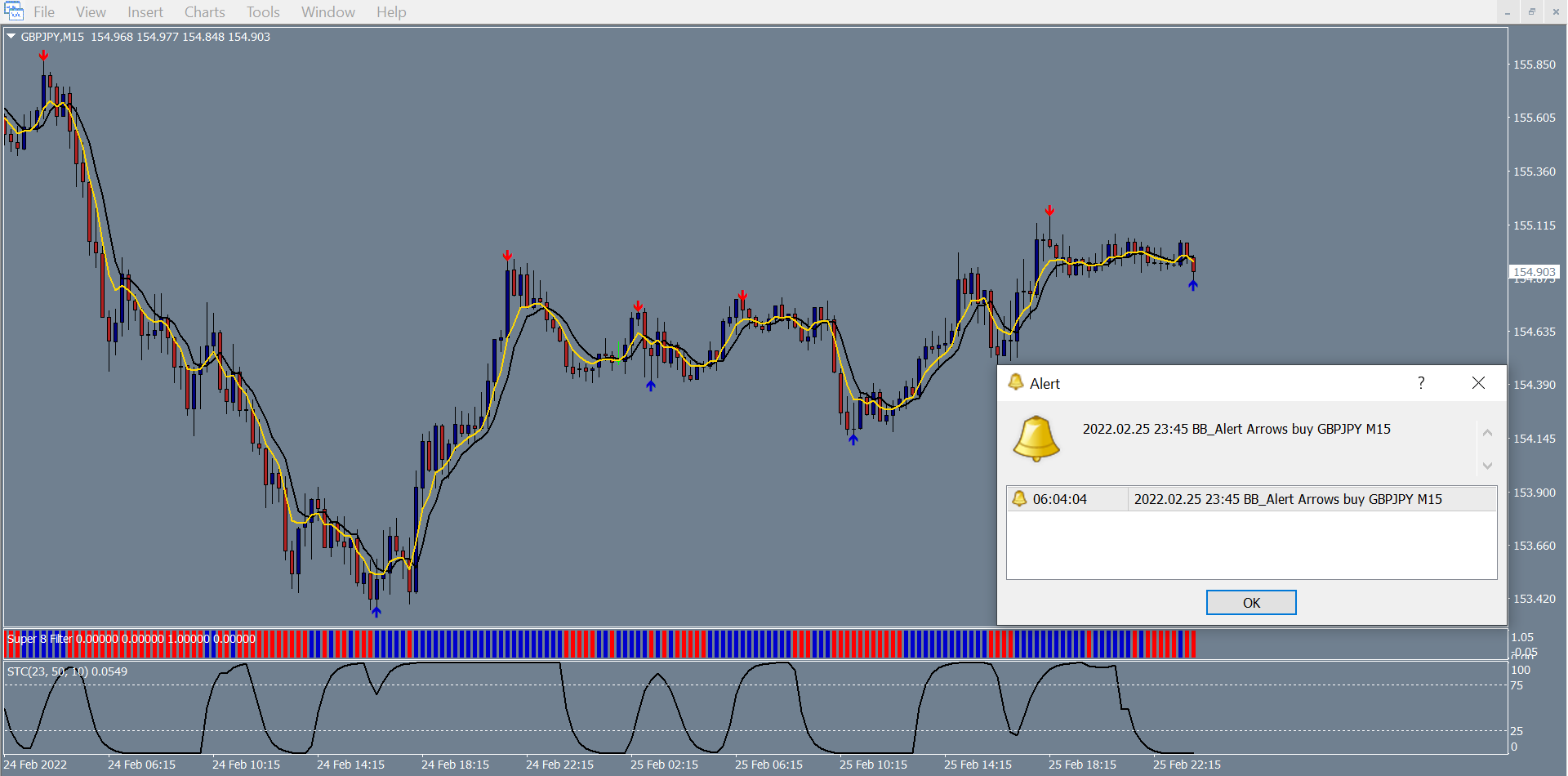Expand the GBPJPY,M15 chart triangle dropdown
Screen dimensions: 1568x776
pyautogui.click(x=11, y=37)
